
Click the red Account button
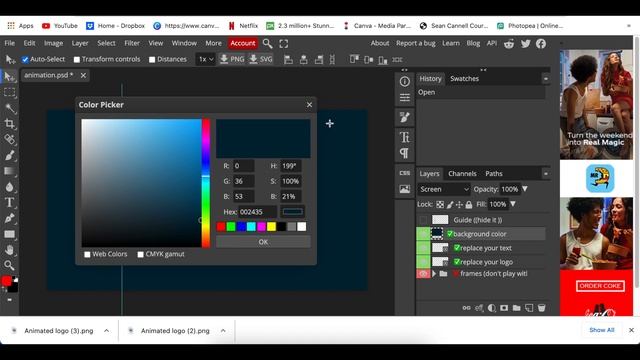[x=243, y=43]
